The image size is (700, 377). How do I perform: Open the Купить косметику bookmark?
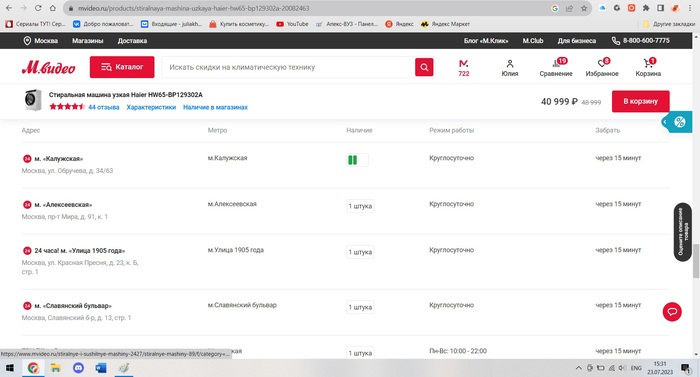click(239, 24)
